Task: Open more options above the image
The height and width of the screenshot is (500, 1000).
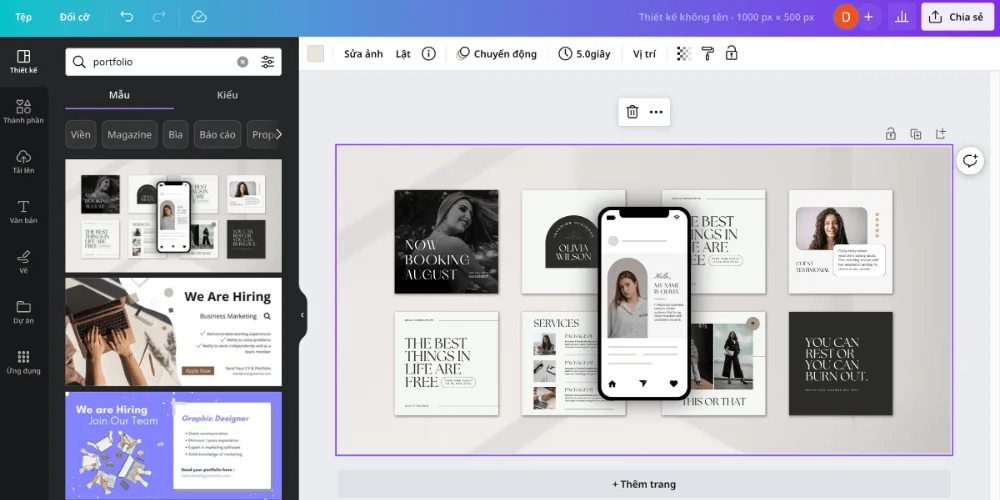Action: (656, 112)
